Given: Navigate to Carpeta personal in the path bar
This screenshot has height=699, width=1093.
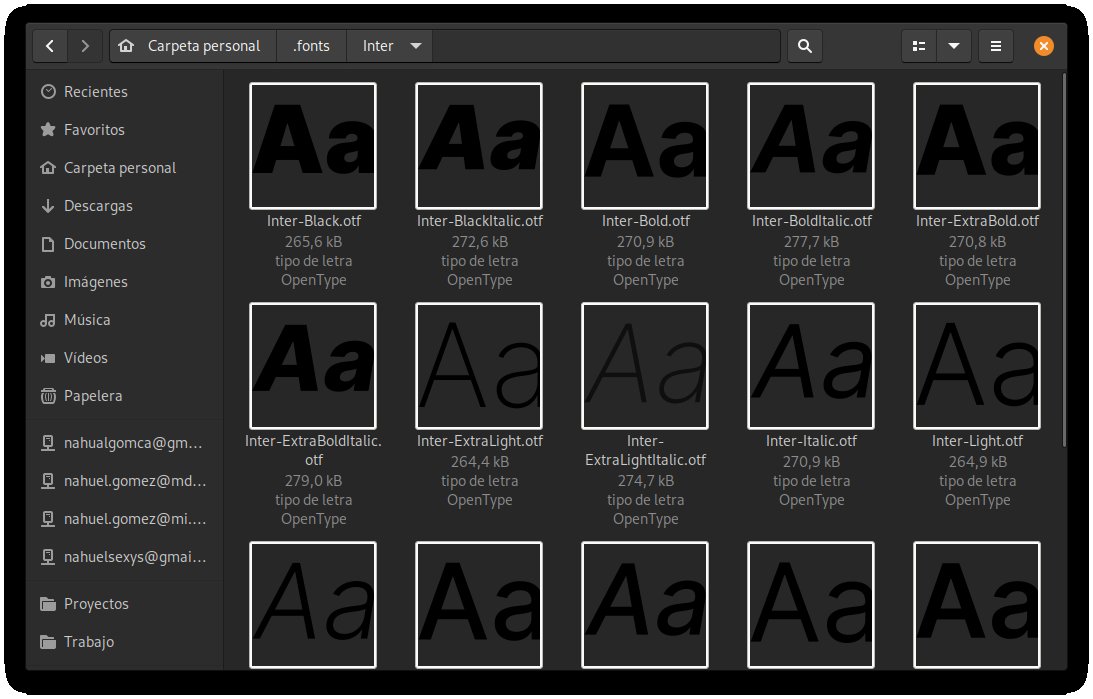Looking at the screenshot, I should coord(193,46).
